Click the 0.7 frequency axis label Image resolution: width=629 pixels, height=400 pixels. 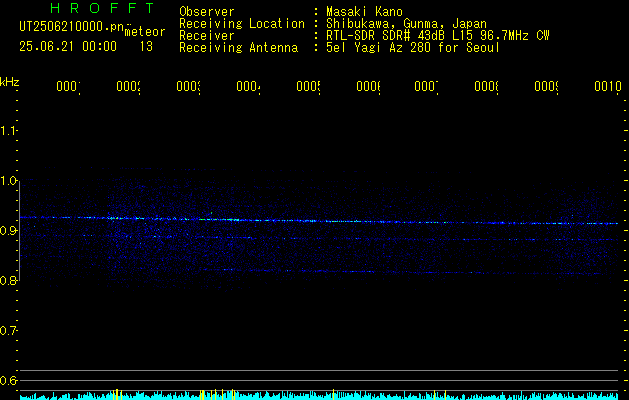pos(8,330)
